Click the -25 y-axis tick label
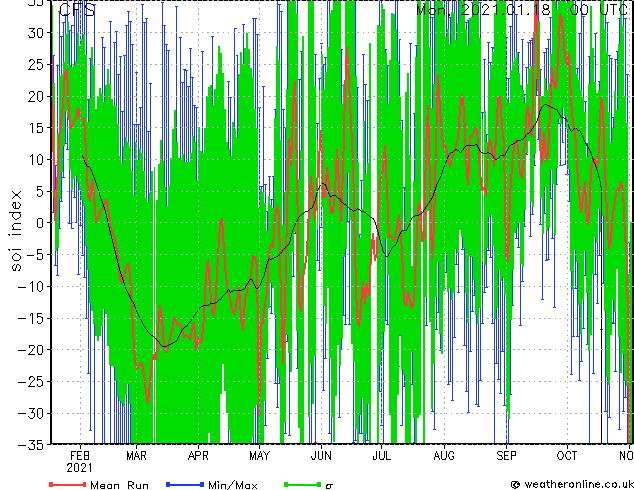Viewport: 634px width, 490px height. pos(30,382)
